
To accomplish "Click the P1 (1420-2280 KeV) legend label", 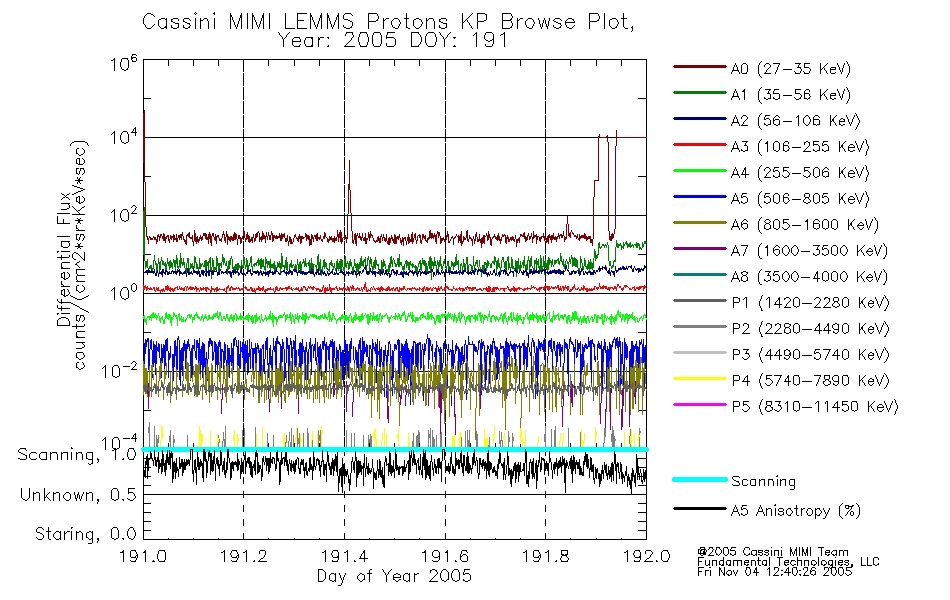I will click(810, 302).
